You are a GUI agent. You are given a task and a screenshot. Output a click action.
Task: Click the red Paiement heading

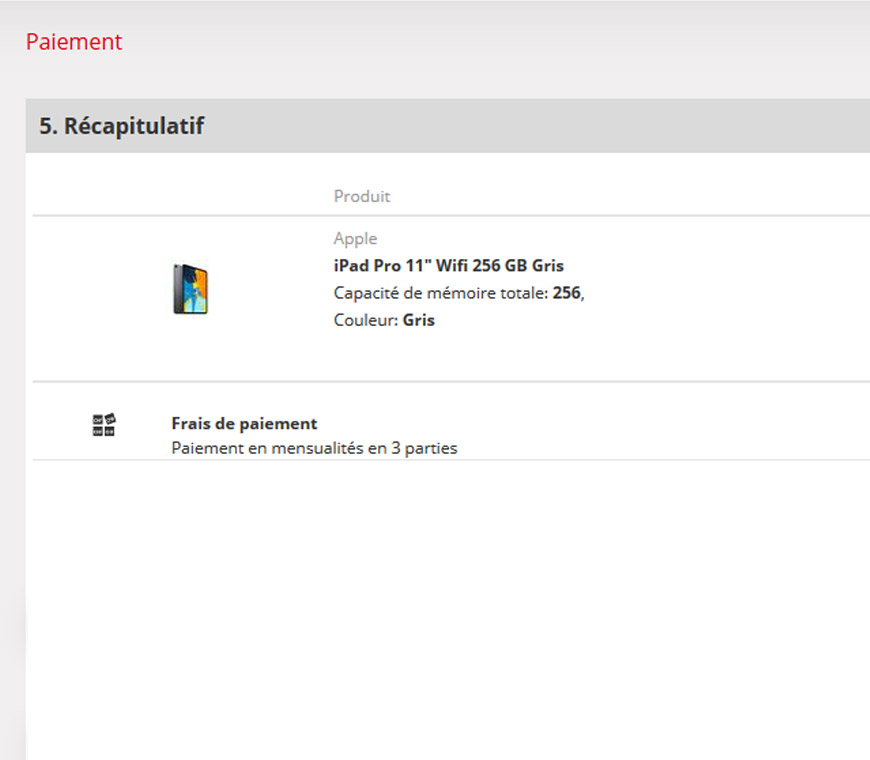[x=74, y=42]
